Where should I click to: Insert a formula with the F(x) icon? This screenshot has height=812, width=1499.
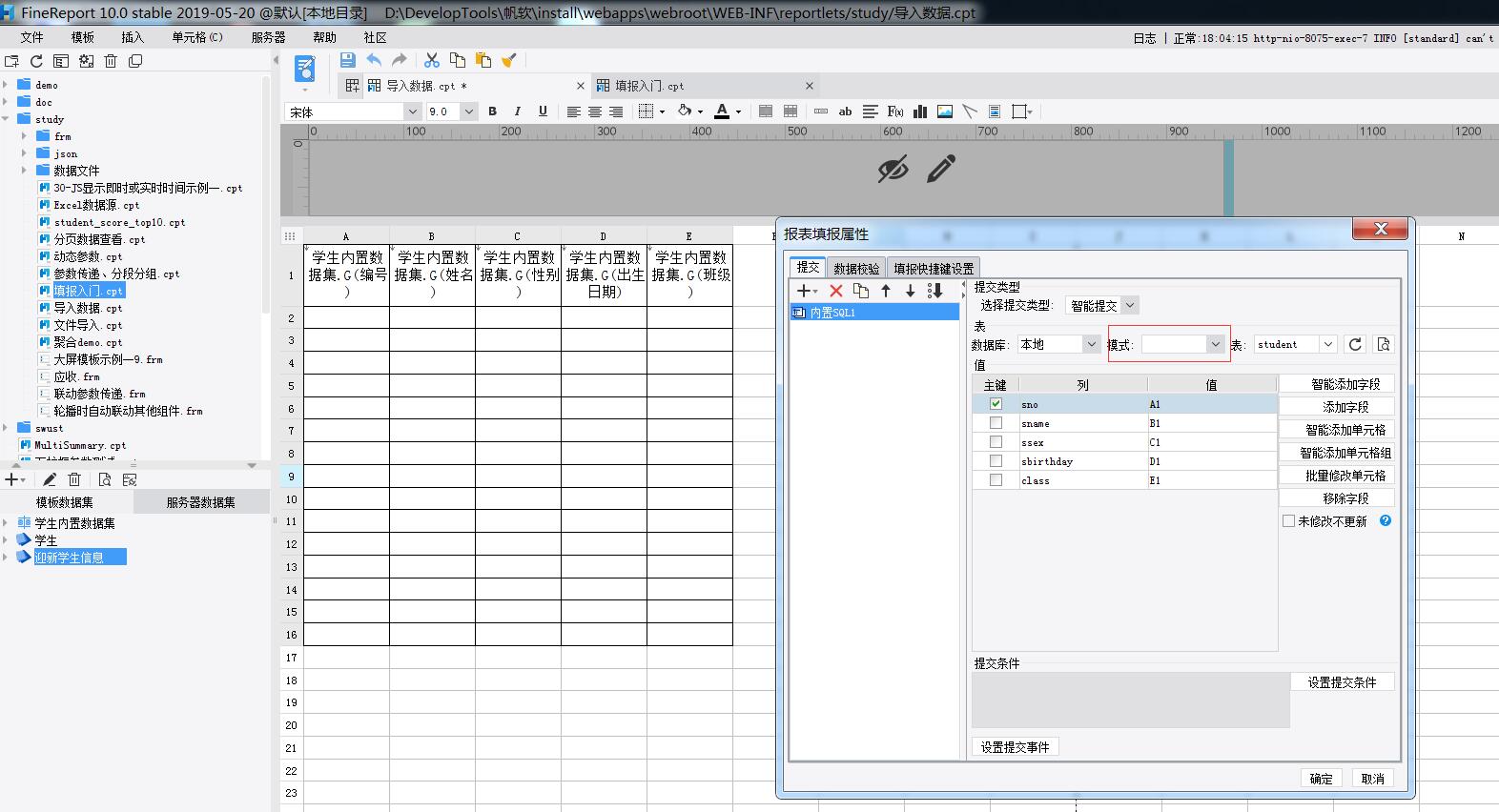coord(894,112)
